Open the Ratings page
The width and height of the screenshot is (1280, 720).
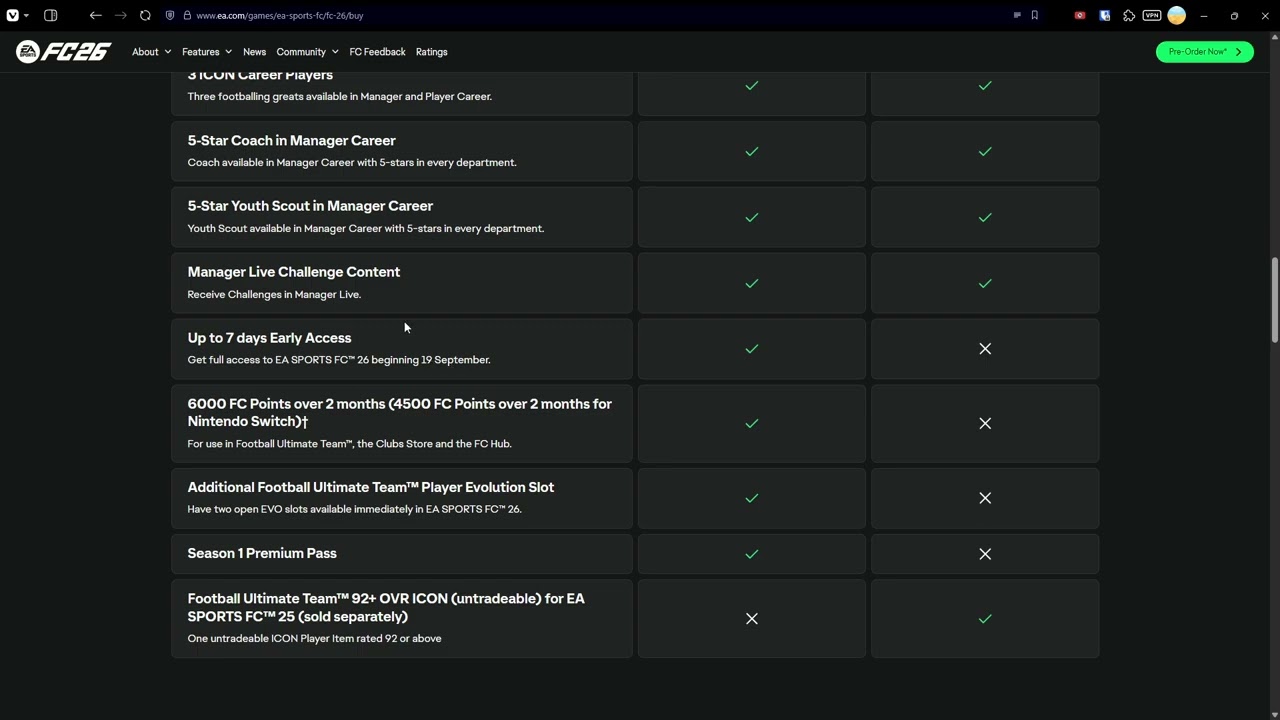coord(432,52)
